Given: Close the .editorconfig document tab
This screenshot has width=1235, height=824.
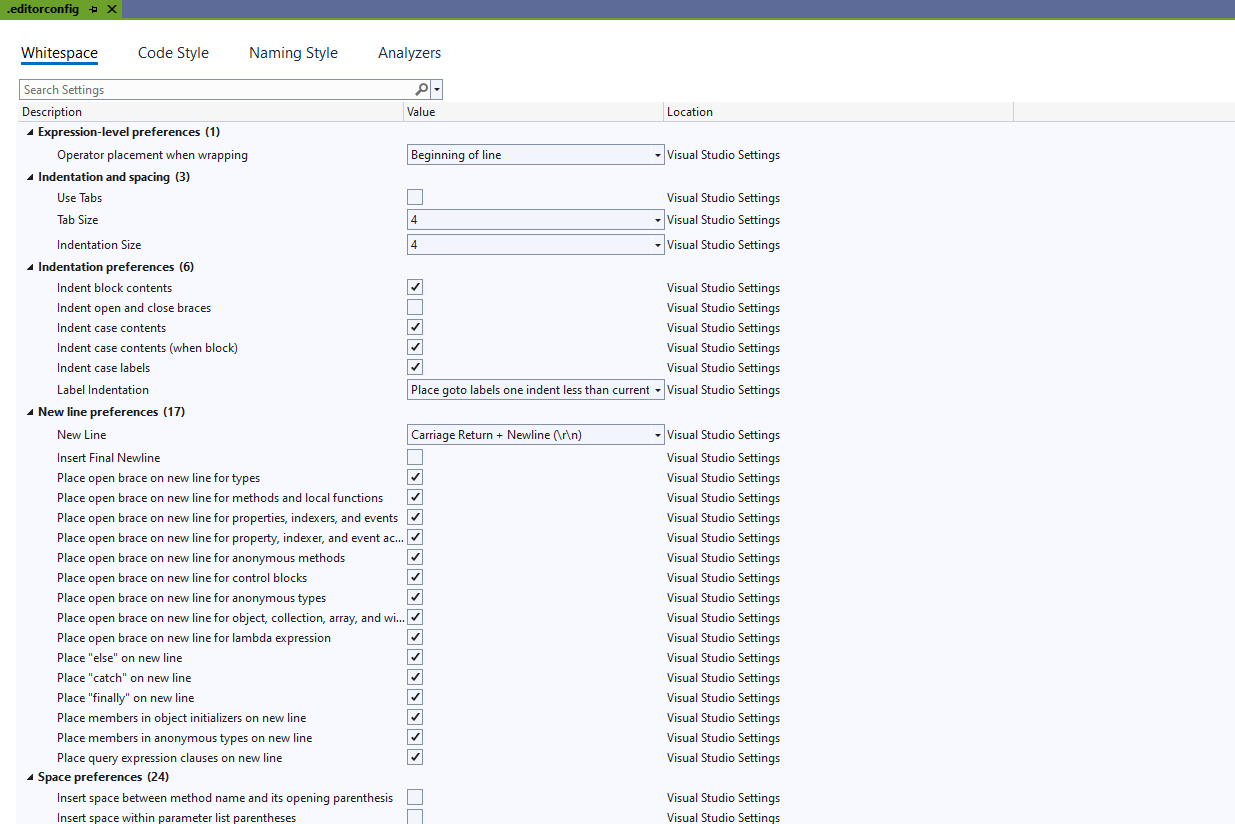Looking at the screenshot, I should [111, 9].
